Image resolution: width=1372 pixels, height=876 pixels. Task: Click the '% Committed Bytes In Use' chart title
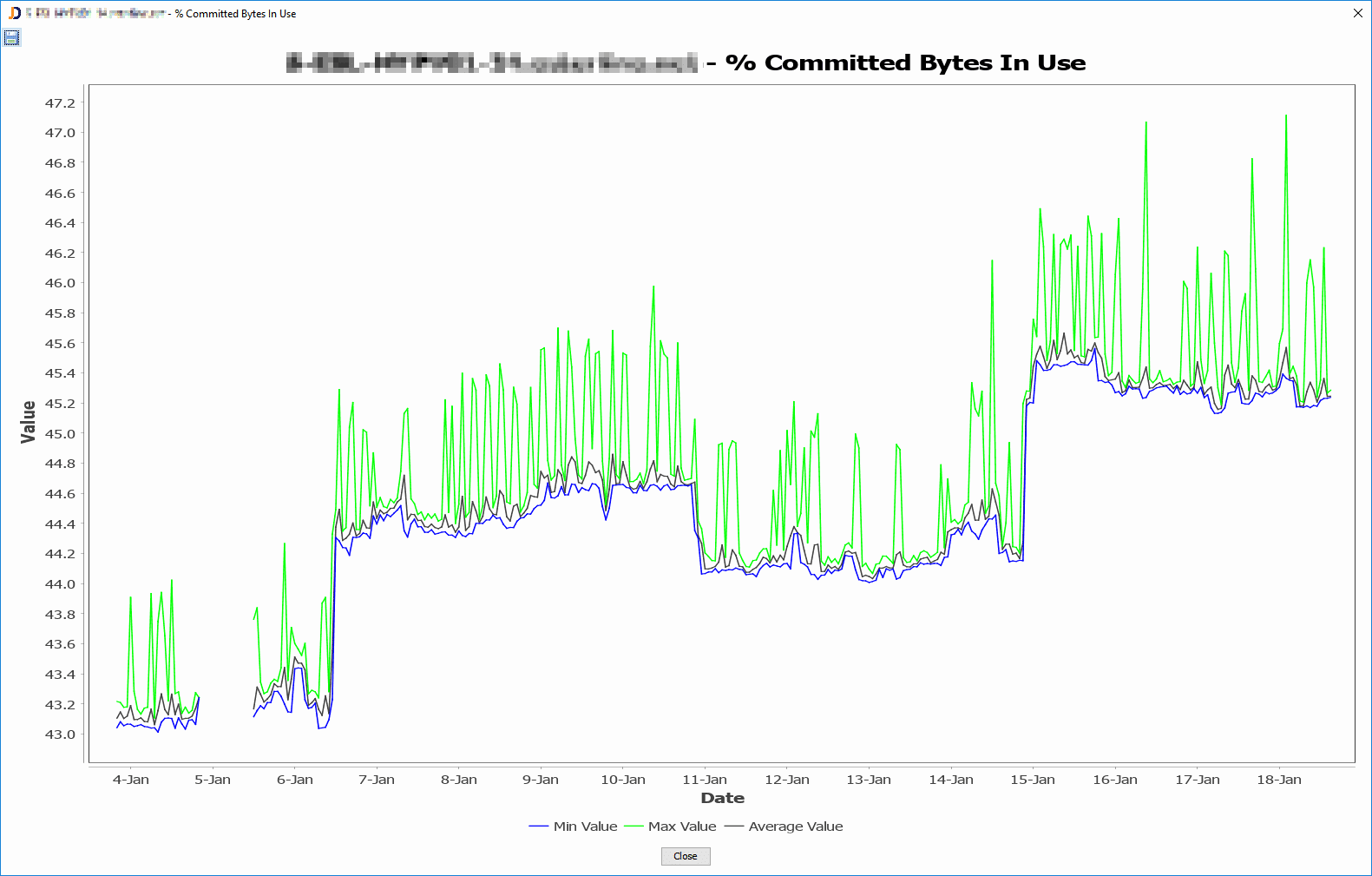click(905, 63)
